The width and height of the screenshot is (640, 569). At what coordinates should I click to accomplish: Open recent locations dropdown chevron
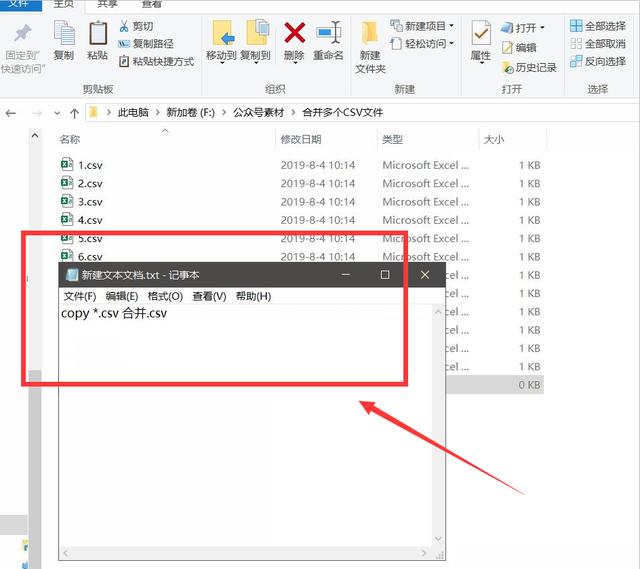(57, 113)
